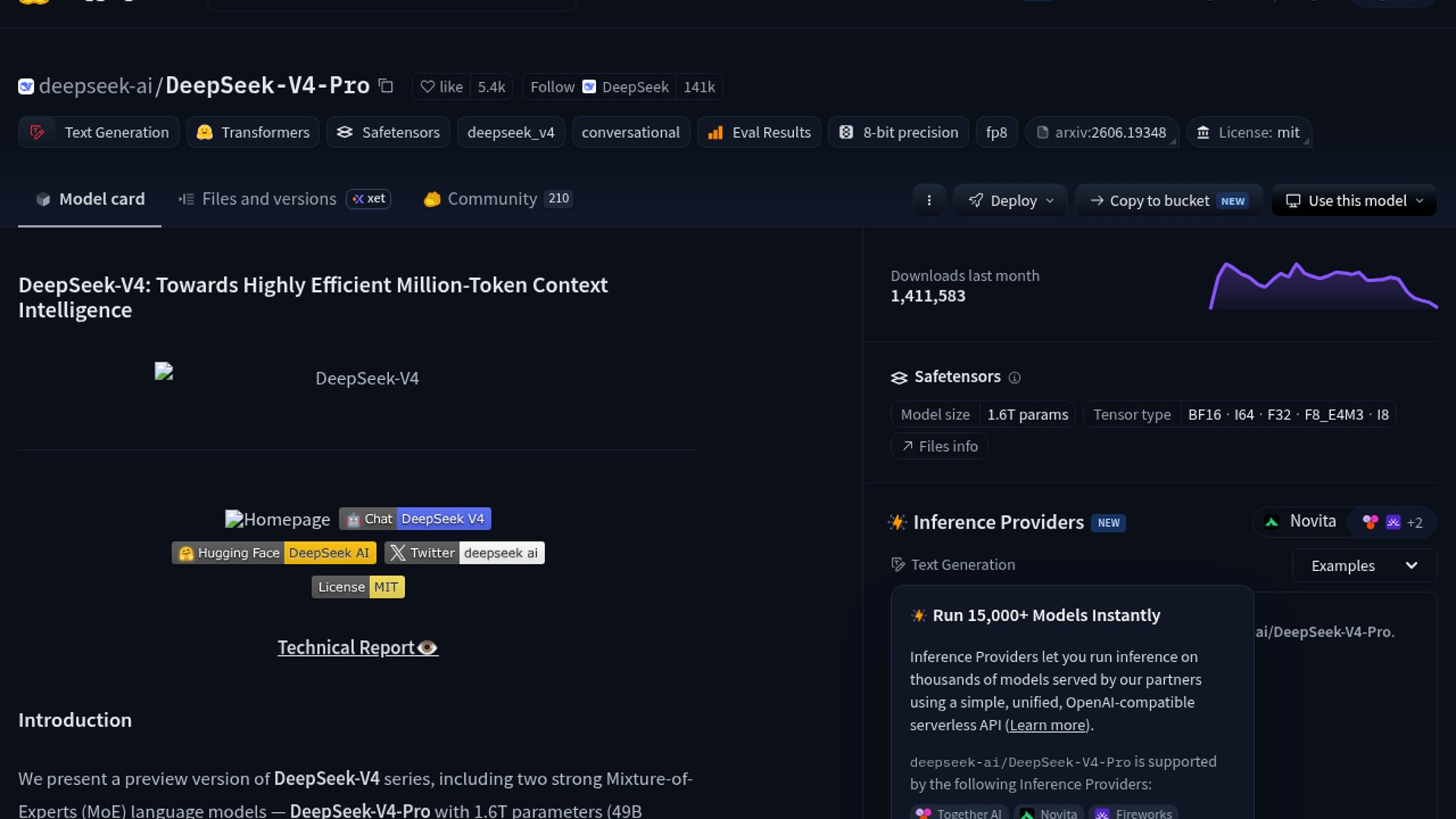This screenshot has width=1456, height=819.
Task: Open the Chat DeepSeek V4 badge
Action: point(415,519)
